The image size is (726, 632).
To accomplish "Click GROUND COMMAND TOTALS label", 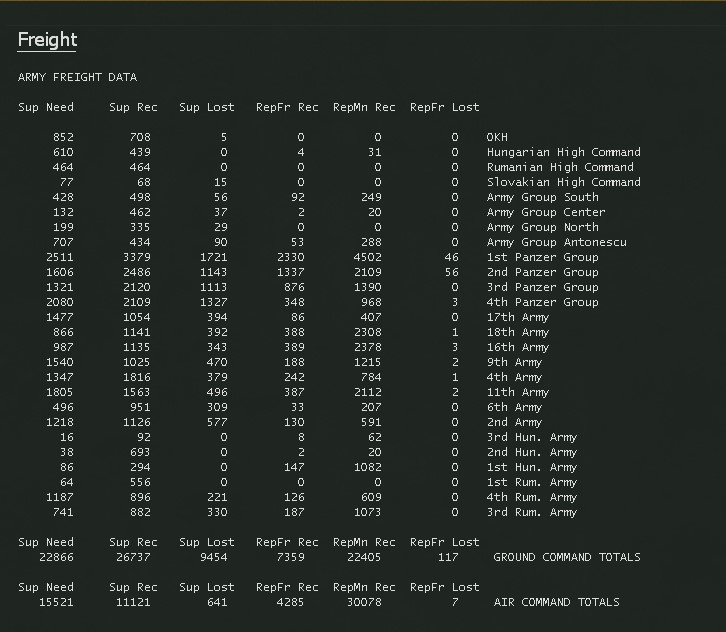I will click(566, 557).
